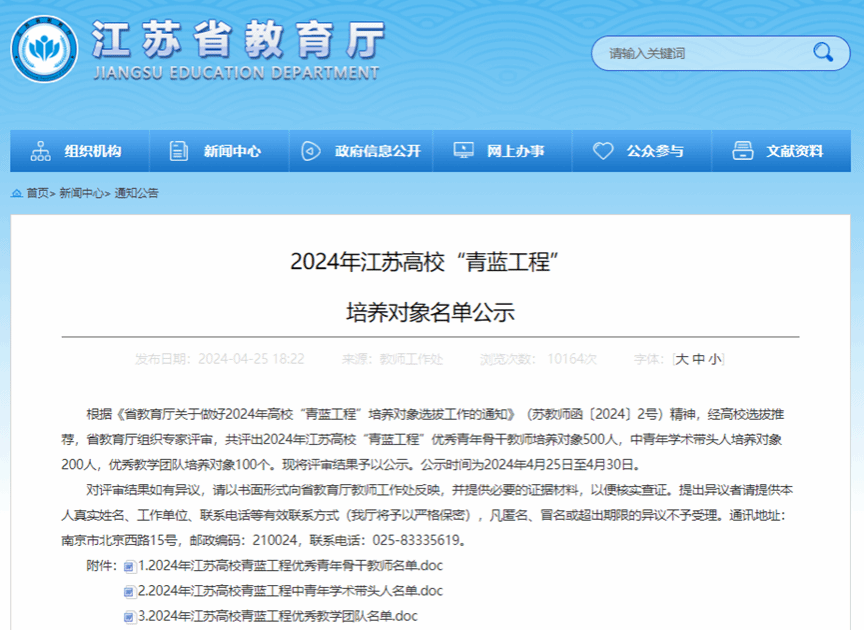Go to 新闻中心 in the breadcrumb
Viewport: 864px width, 630px height.
(81, 193)
